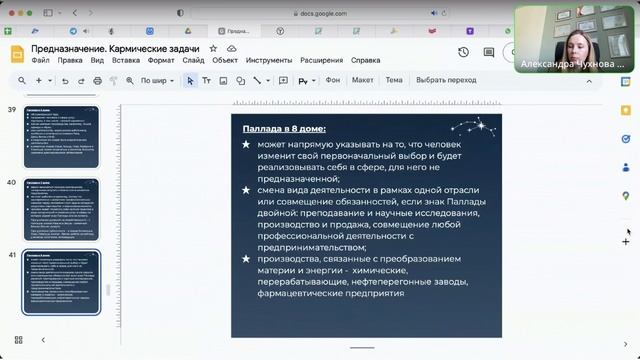Viewport: 640px width, 360px height.
Task: Open the Формат menu
Action: (x=161, y=60)
